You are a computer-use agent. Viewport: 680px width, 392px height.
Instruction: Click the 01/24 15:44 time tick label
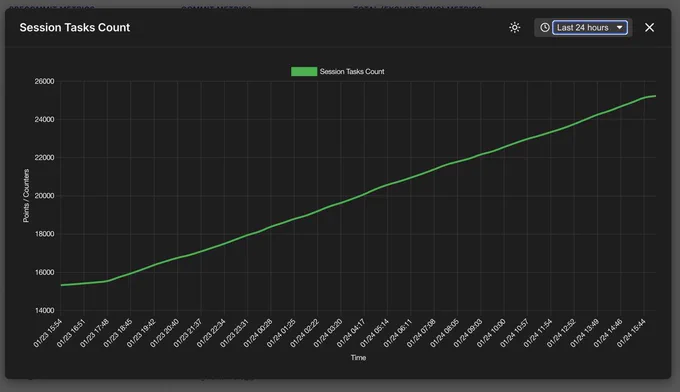pyautogui.click(x=631, y=333)
